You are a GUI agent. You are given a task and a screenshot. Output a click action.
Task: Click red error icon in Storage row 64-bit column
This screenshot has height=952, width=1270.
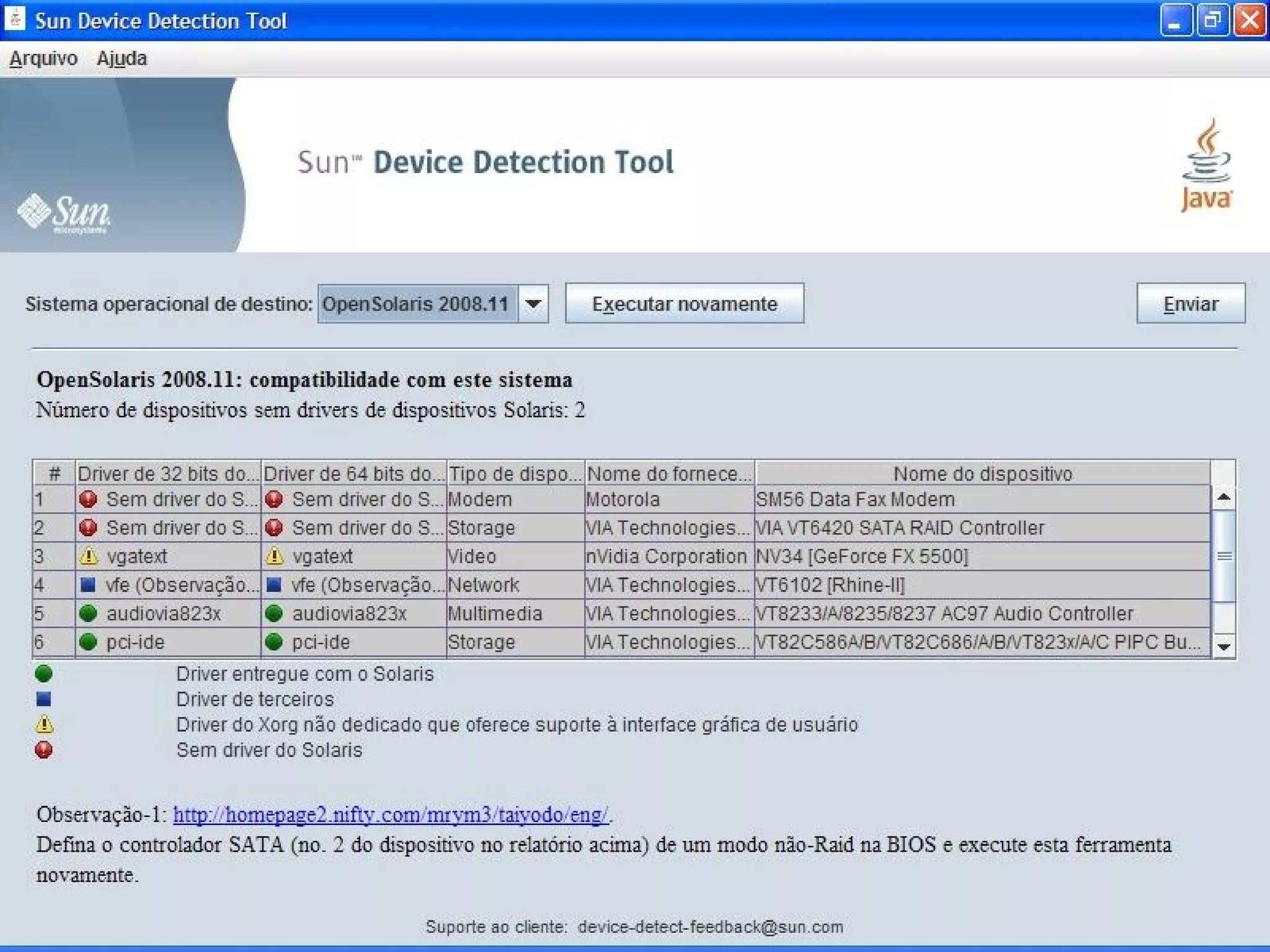pyautogui.click(x=274, y=527)
